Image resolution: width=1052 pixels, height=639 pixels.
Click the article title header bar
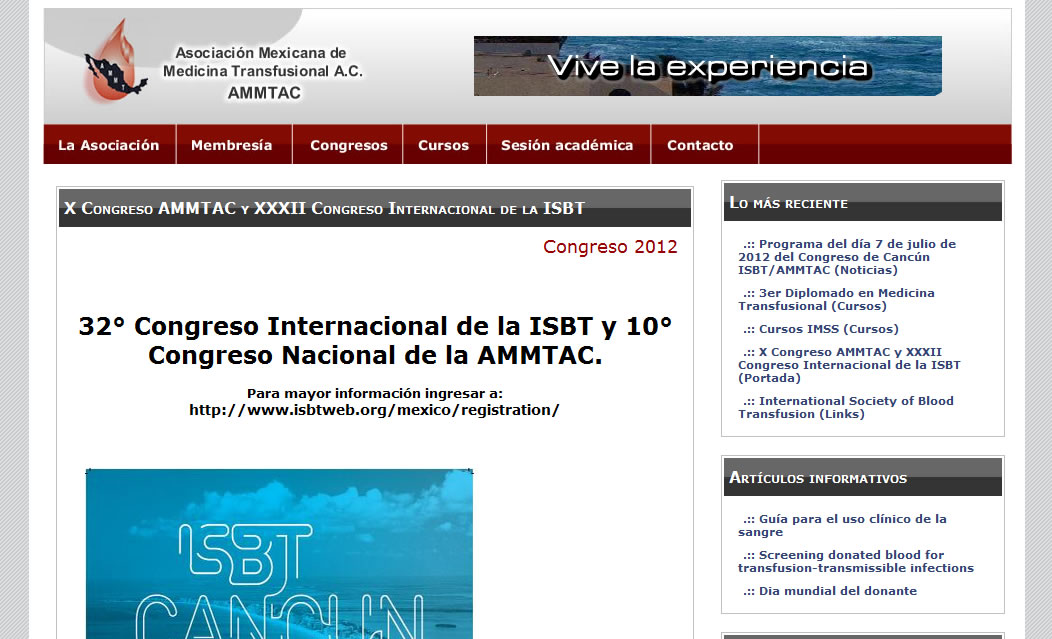tap(374, 208)
